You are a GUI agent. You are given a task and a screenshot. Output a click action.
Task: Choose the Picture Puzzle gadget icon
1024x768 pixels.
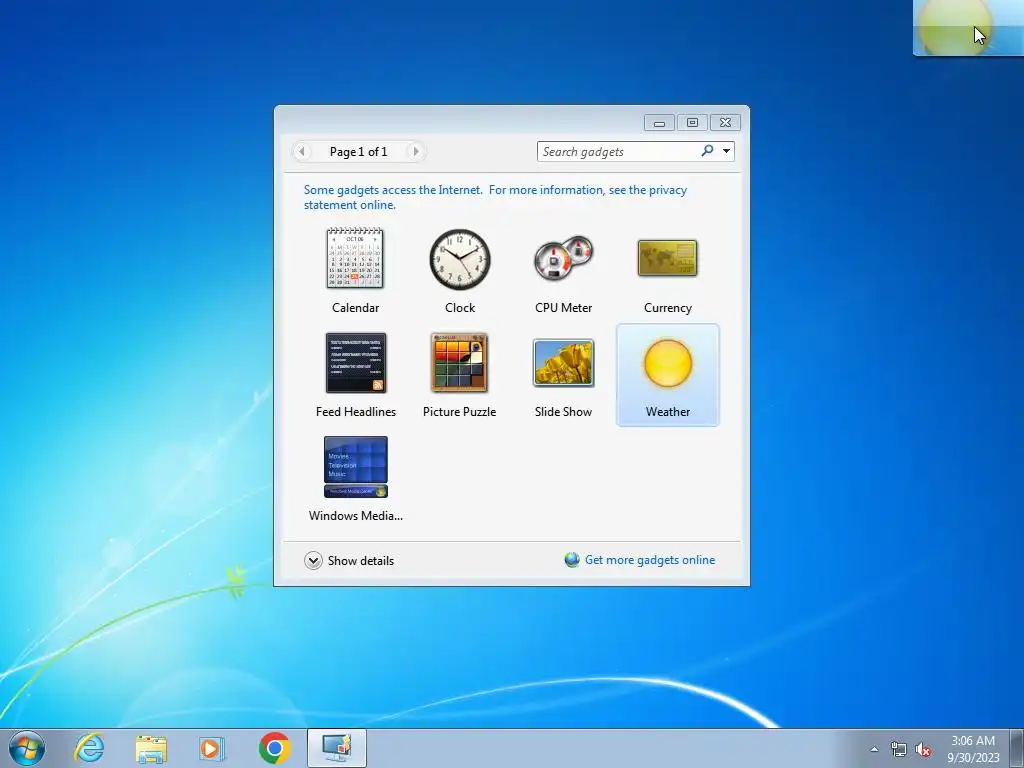click(459, 362)
